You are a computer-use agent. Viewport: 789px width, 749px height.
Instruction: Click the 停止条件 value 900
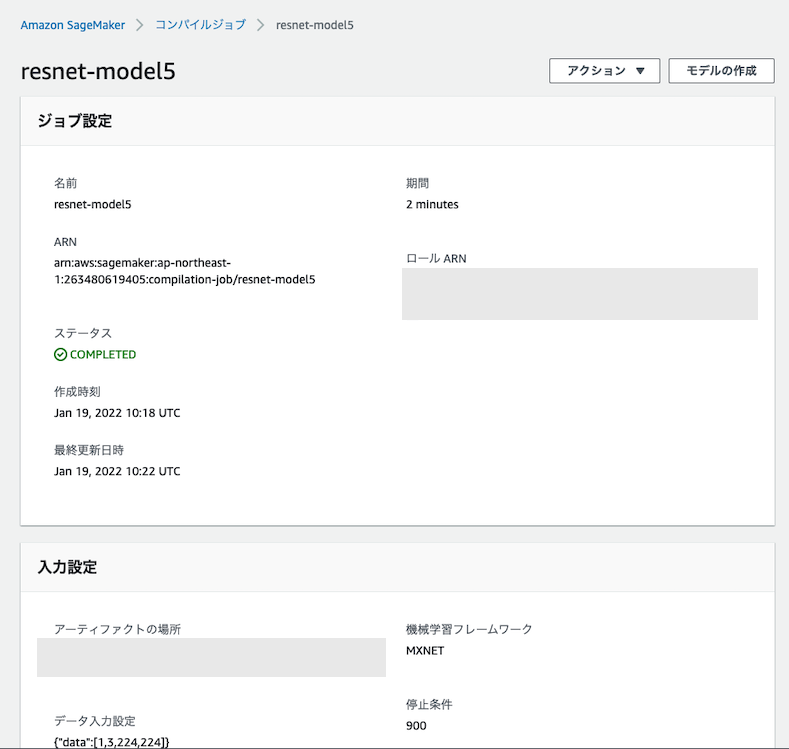coord(416,725)
